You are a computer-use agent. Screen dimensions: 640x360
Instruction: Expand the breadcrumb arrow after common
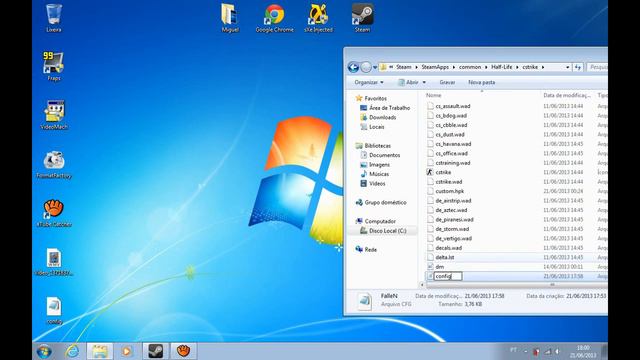coord(486,67)
